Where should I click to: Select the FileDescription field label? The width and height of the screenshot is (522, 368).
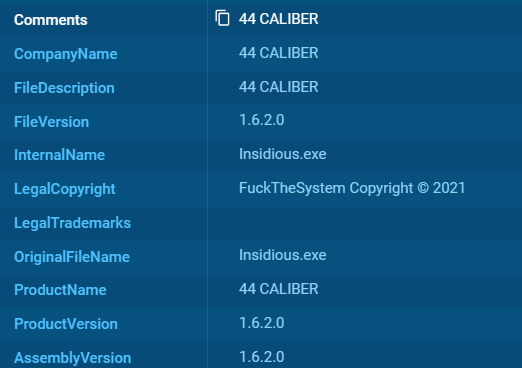coord(64,88)
